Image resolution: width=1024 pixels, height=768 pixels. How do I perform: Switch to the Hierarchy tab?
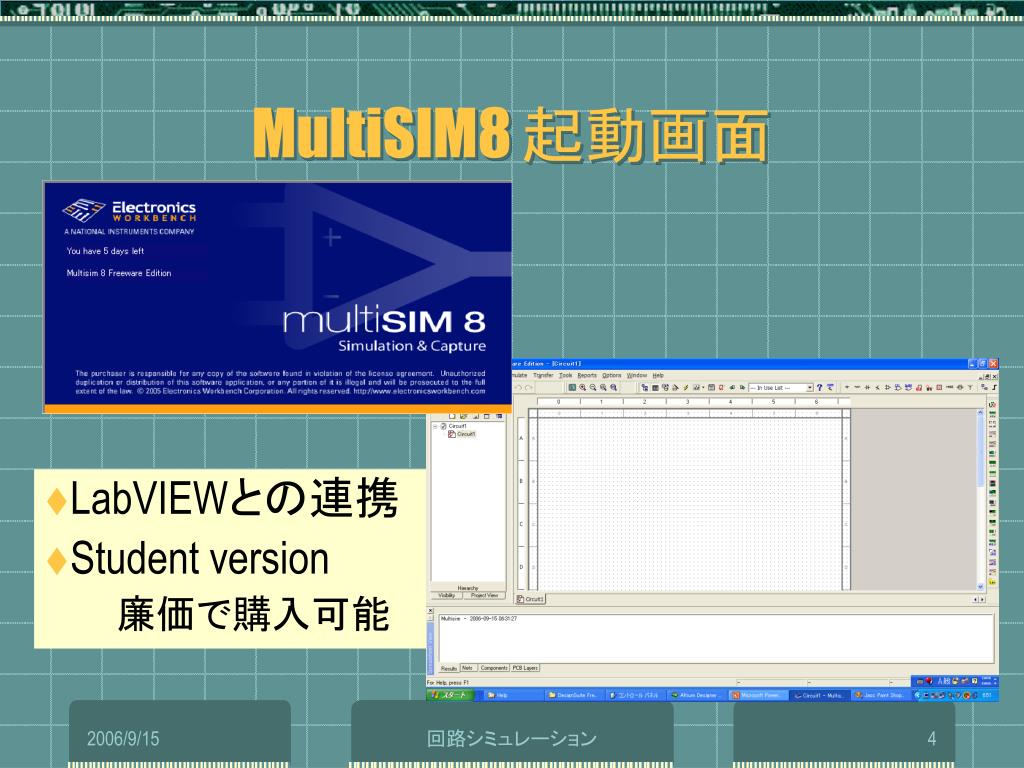coord(468,588)
